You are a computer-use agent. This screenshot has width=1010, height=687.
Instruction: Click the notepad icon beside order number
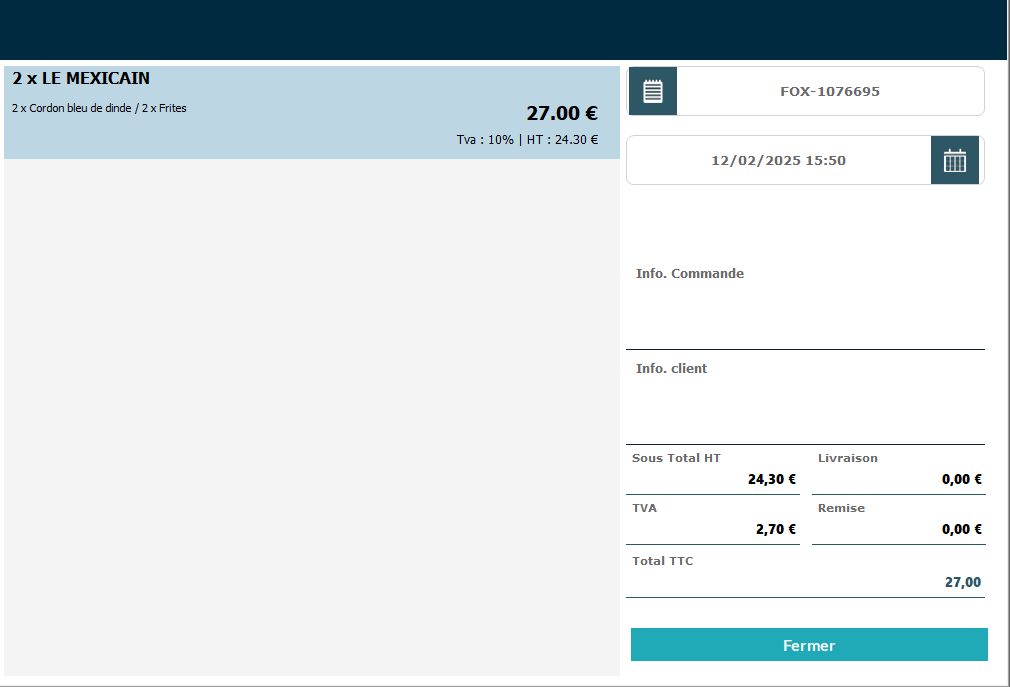click(652, 91)
